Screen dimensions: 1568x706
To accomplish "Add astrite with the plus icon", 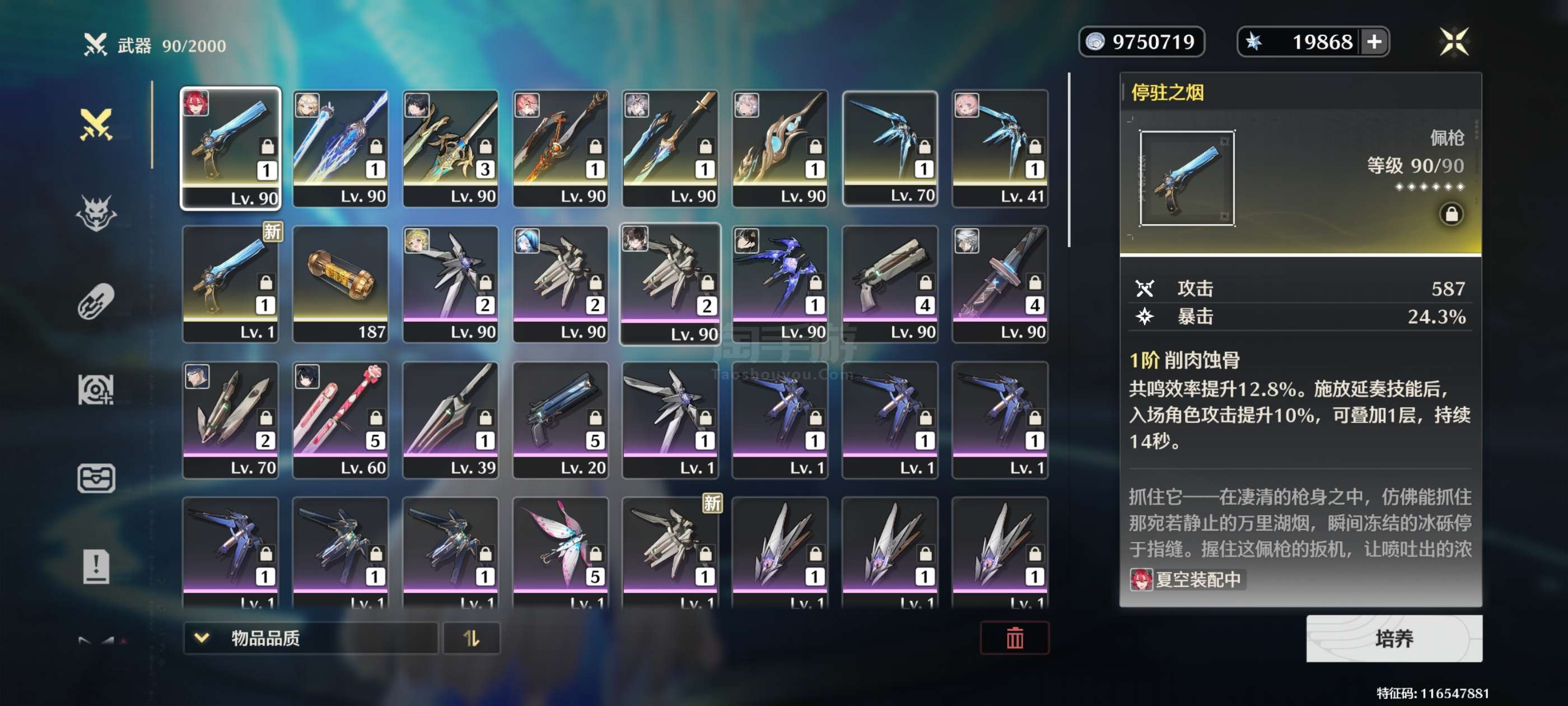I will pyautogui.click(x=1374, y=41).
